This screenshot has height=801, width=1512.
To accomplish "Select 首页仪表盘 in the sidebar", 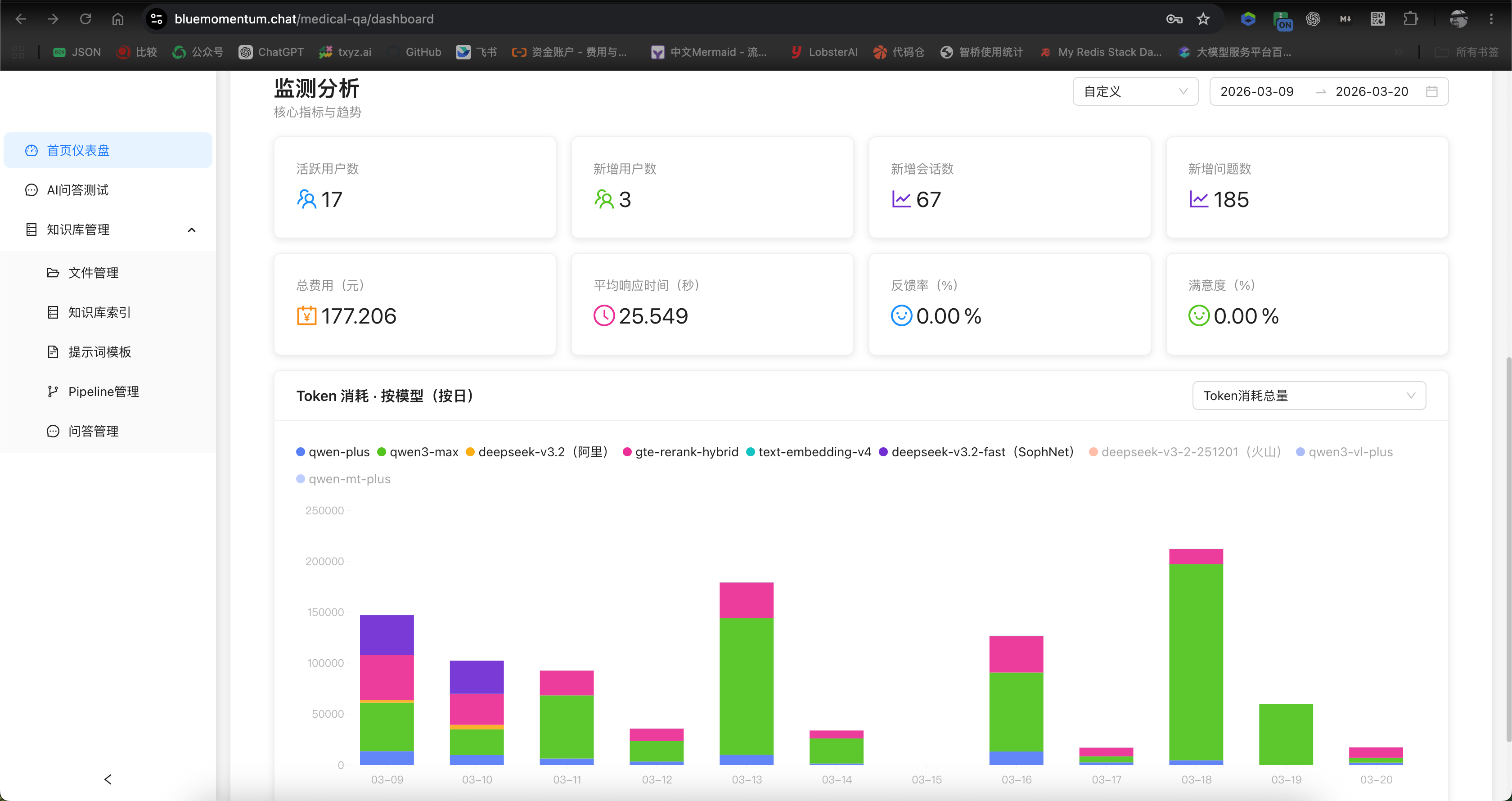I will pyautogui.click(x=108, y=150).
